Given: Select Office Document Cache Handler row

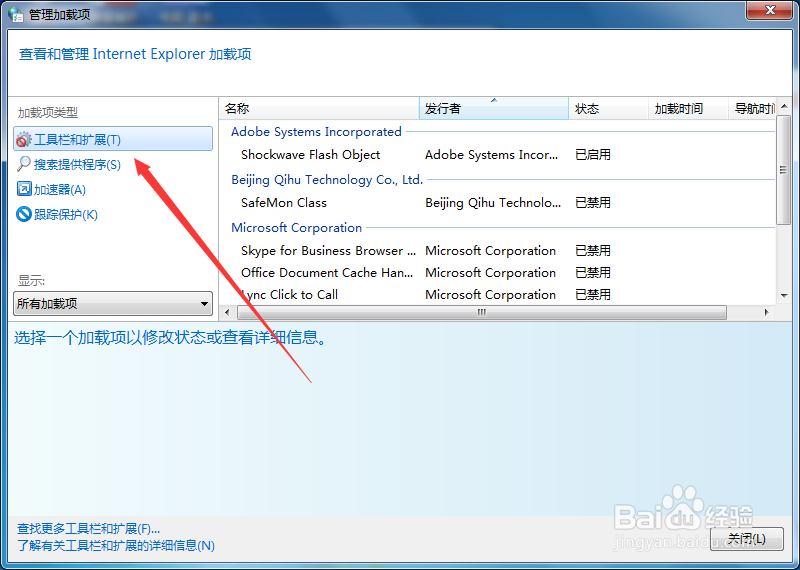Looking at the screenshot, I should coord(497,272).
